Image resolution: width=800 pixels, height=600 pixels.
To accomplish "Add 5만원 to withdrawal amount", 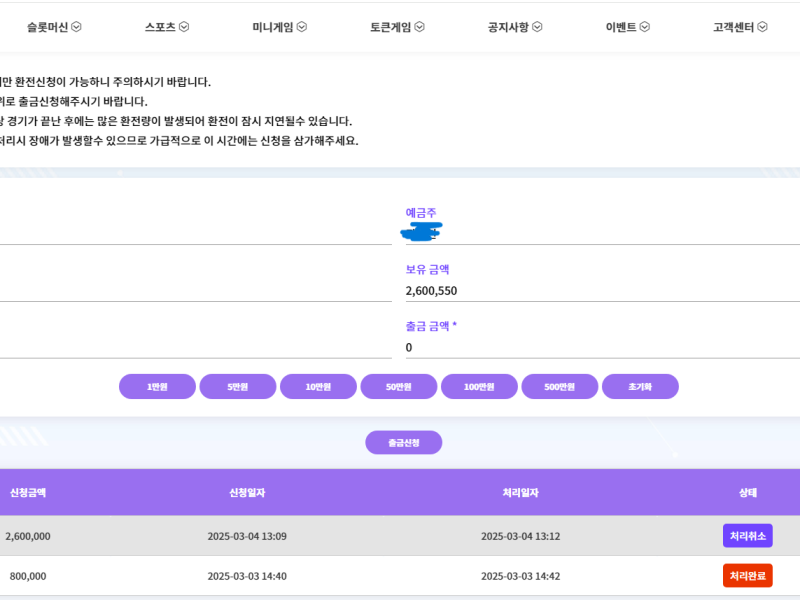I will (x=238, y=386).
